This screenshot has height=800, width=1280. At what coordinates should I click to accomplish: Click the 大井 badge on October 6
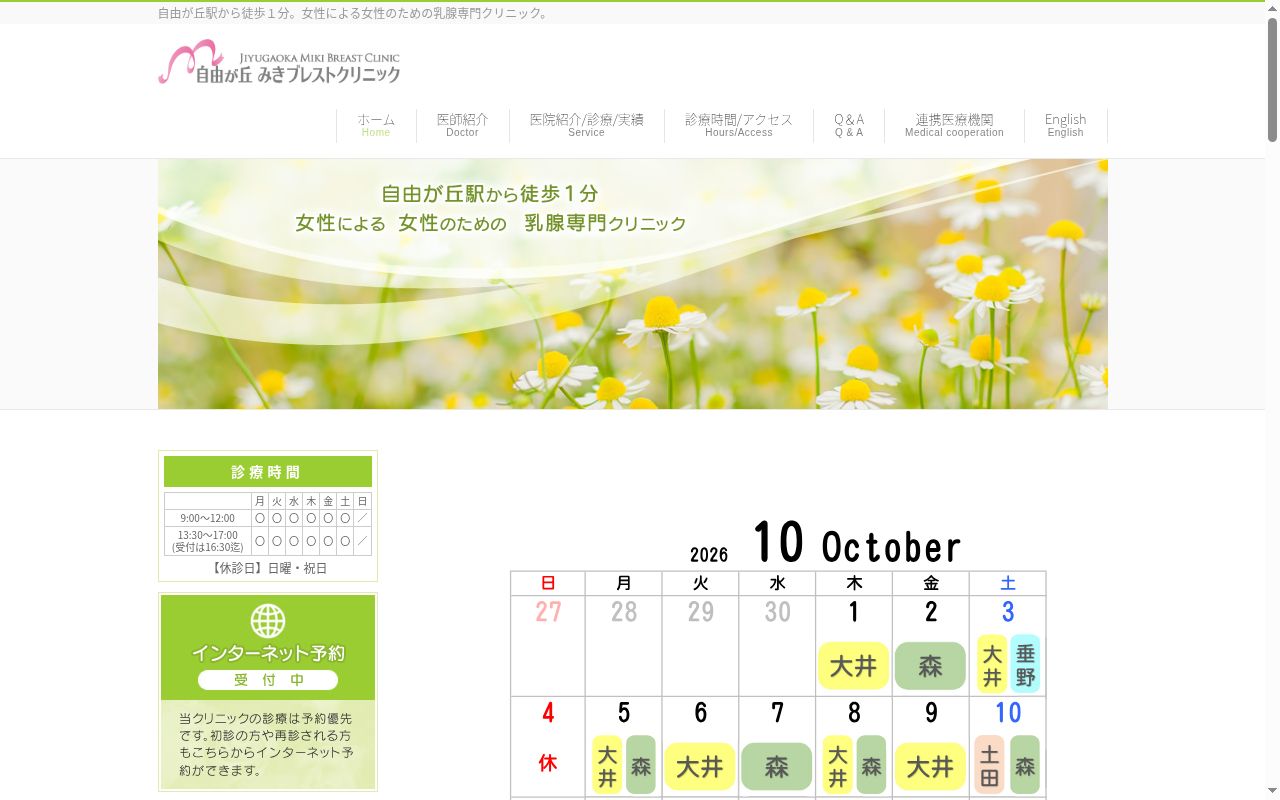(x=700, y=767)
